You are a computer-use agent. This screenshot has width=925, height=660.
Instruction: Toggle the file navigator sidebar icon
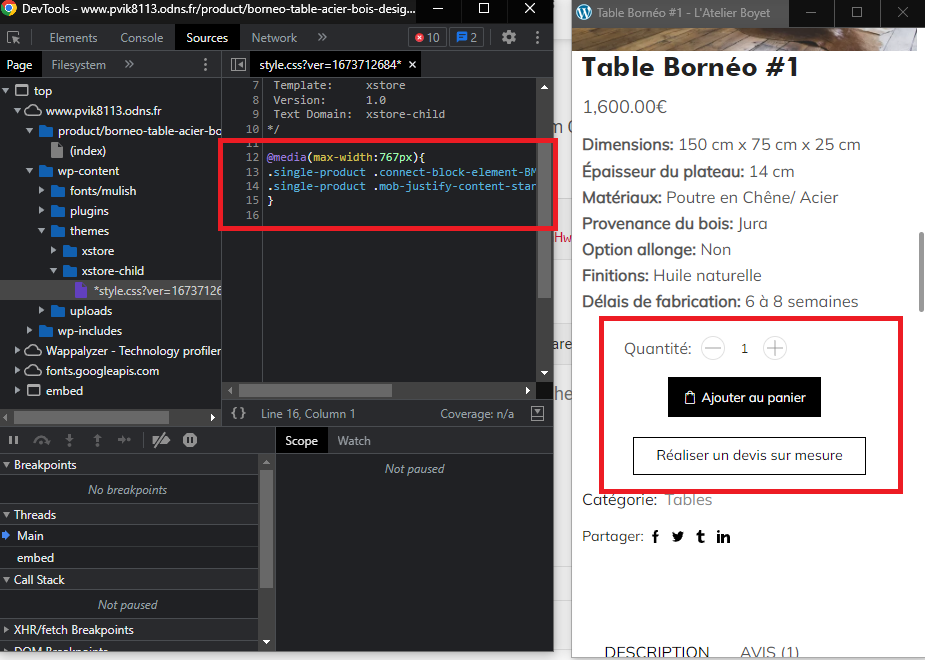tap(238, 64)
